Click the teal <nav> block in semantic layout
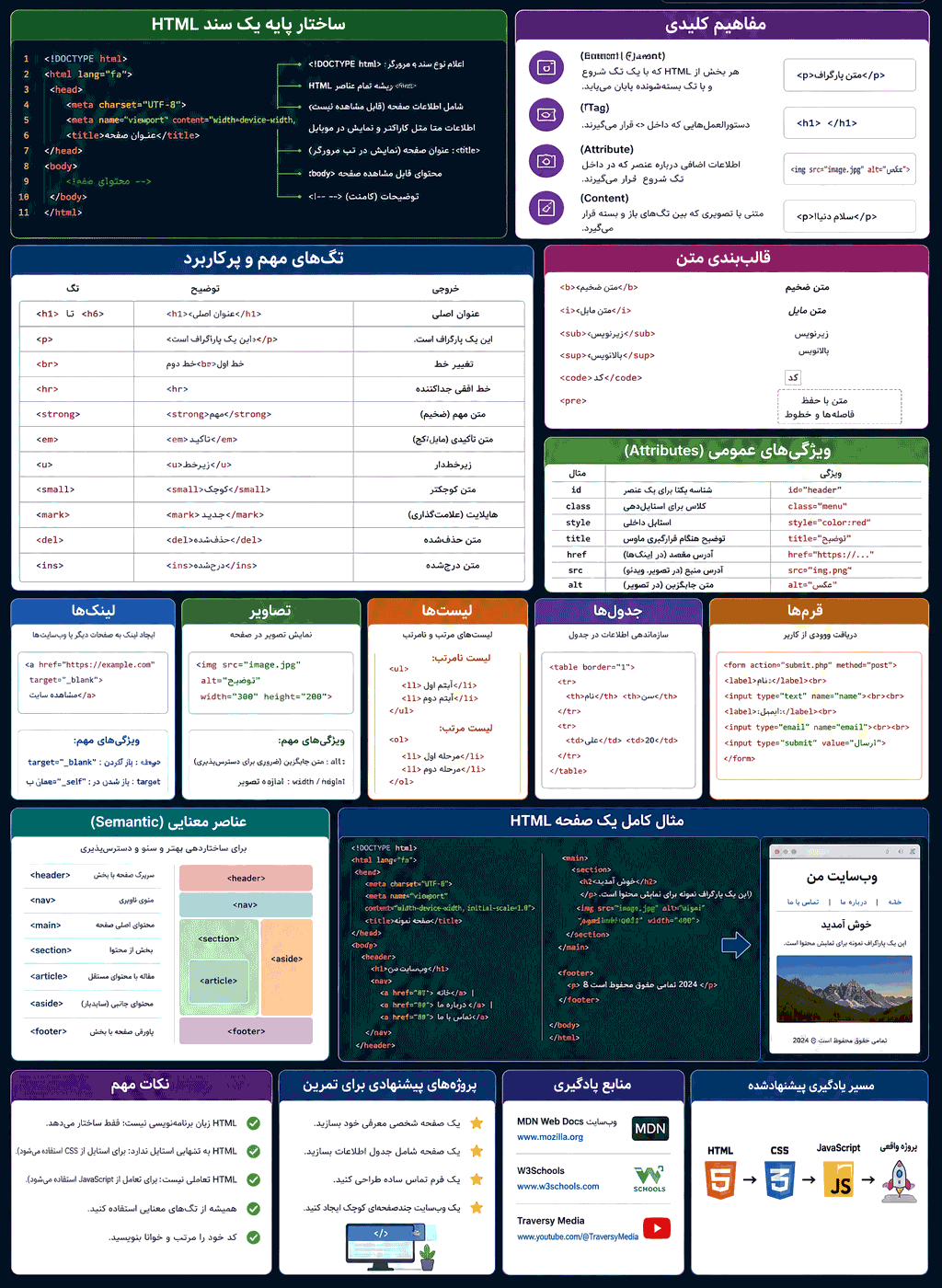942x1288 pixels. 246,904
